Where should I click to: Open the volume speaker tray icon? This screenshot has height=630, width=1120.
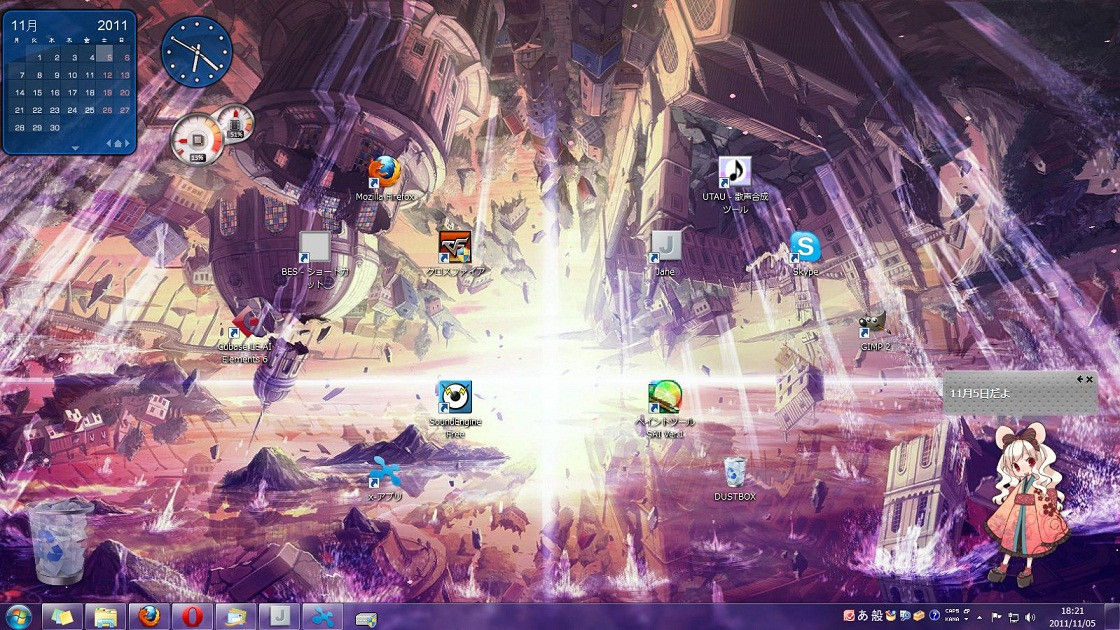pyautogui.click(x=1030, y=617)
